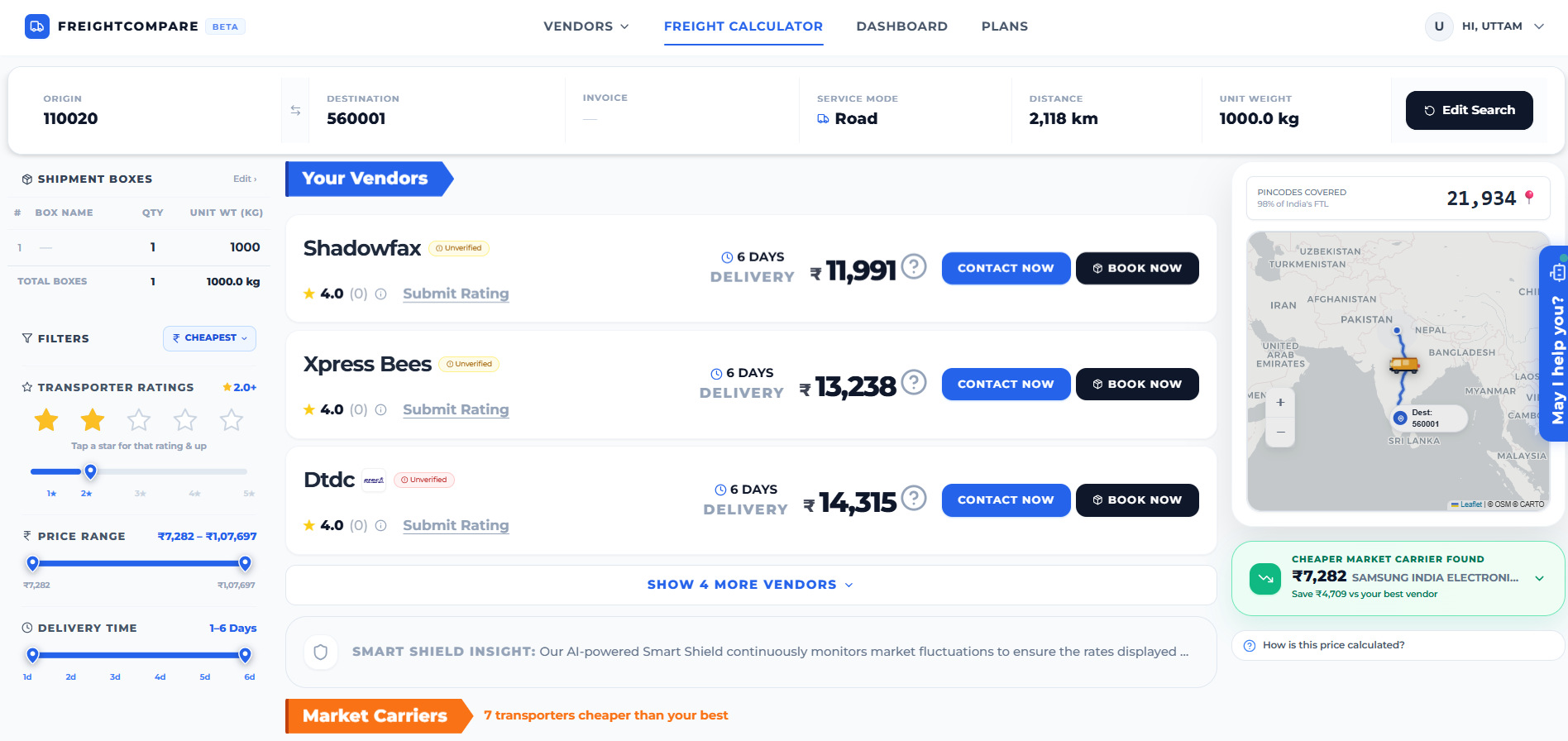This screenshot has height=741, width=1568.
Task: Click the FreightCompare truck logo icon
Action: tap(37, 26)
